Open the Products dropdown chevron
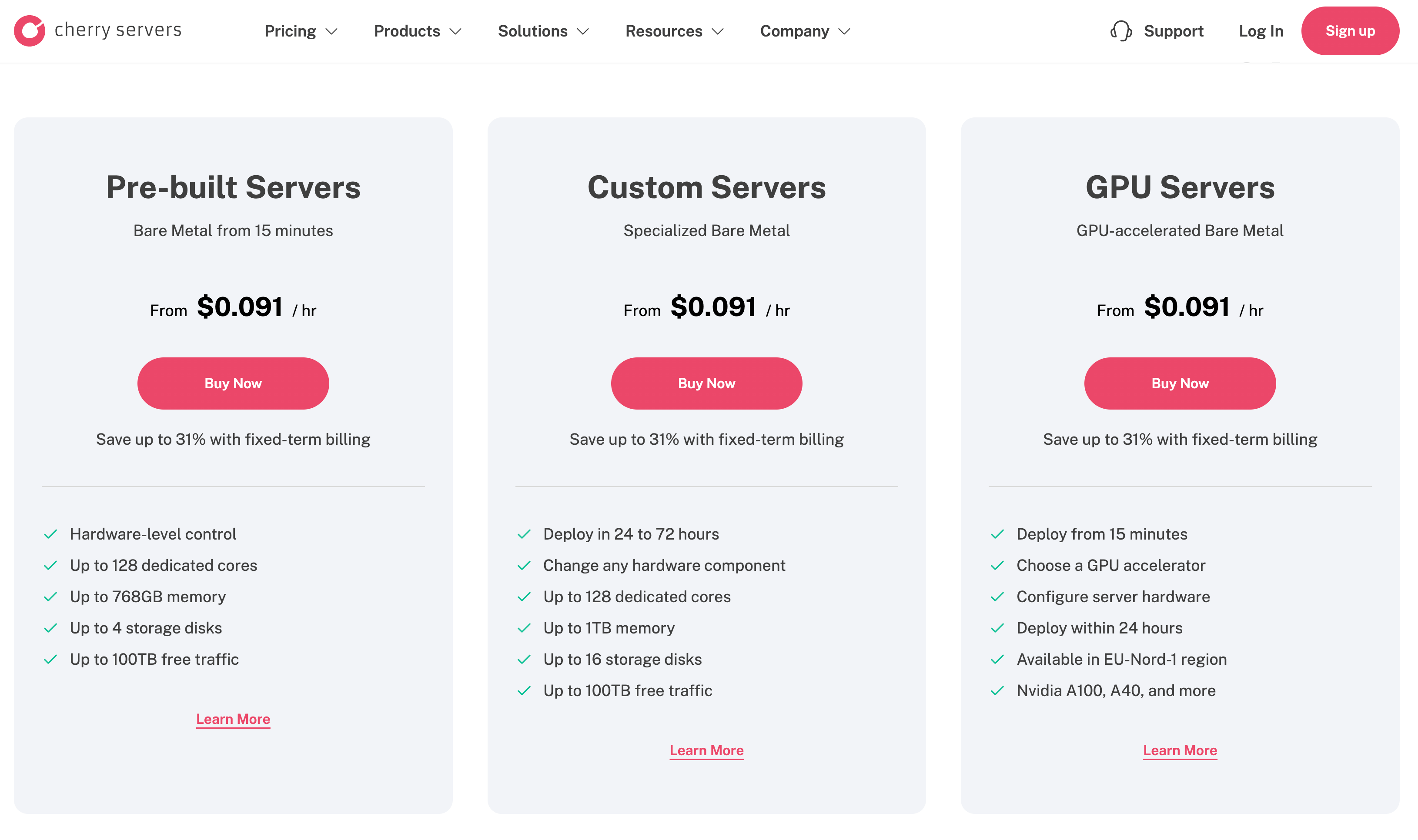This screenshot has width=1418, height=840. 455,31
